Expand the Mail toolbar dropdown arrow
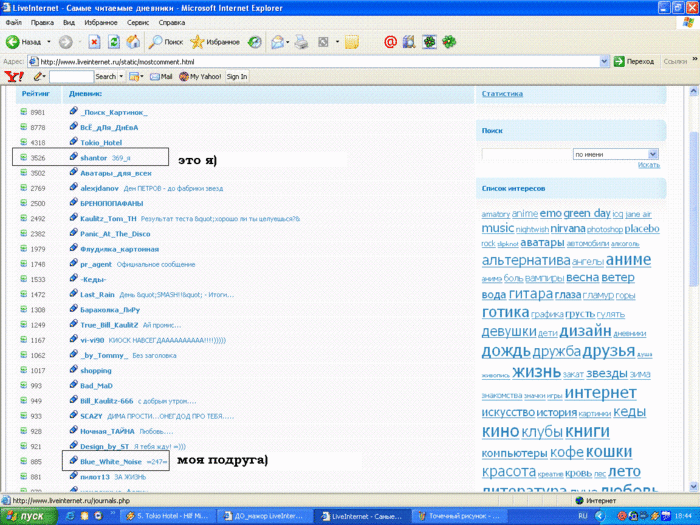Screen dimensions: 700x525 pyautogui.click(x=288, y=42)
